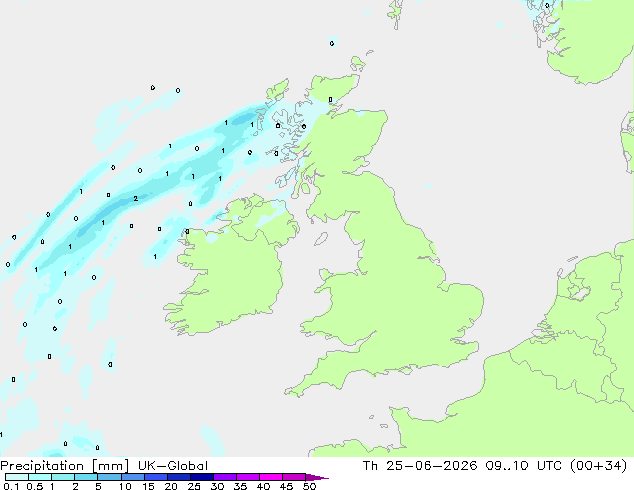Click the "50" legend scale label

point(309,486)
